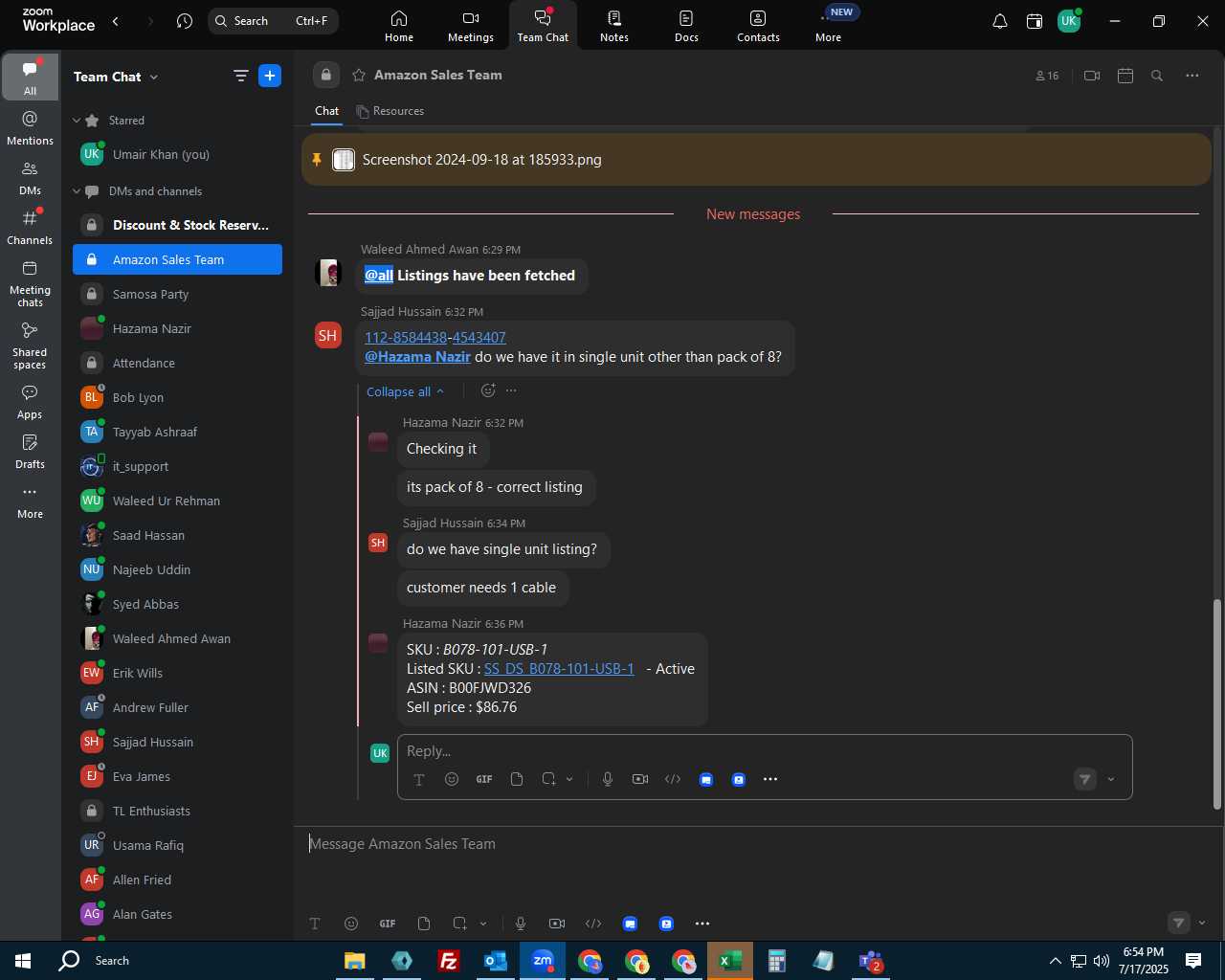Record an audio message in reply box
Viewport: 1225px width, 980px height.
click(x=608, y=779)
